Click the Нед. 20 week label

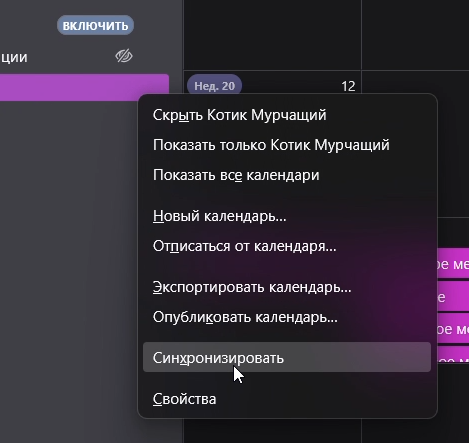[x=214, y=86]
